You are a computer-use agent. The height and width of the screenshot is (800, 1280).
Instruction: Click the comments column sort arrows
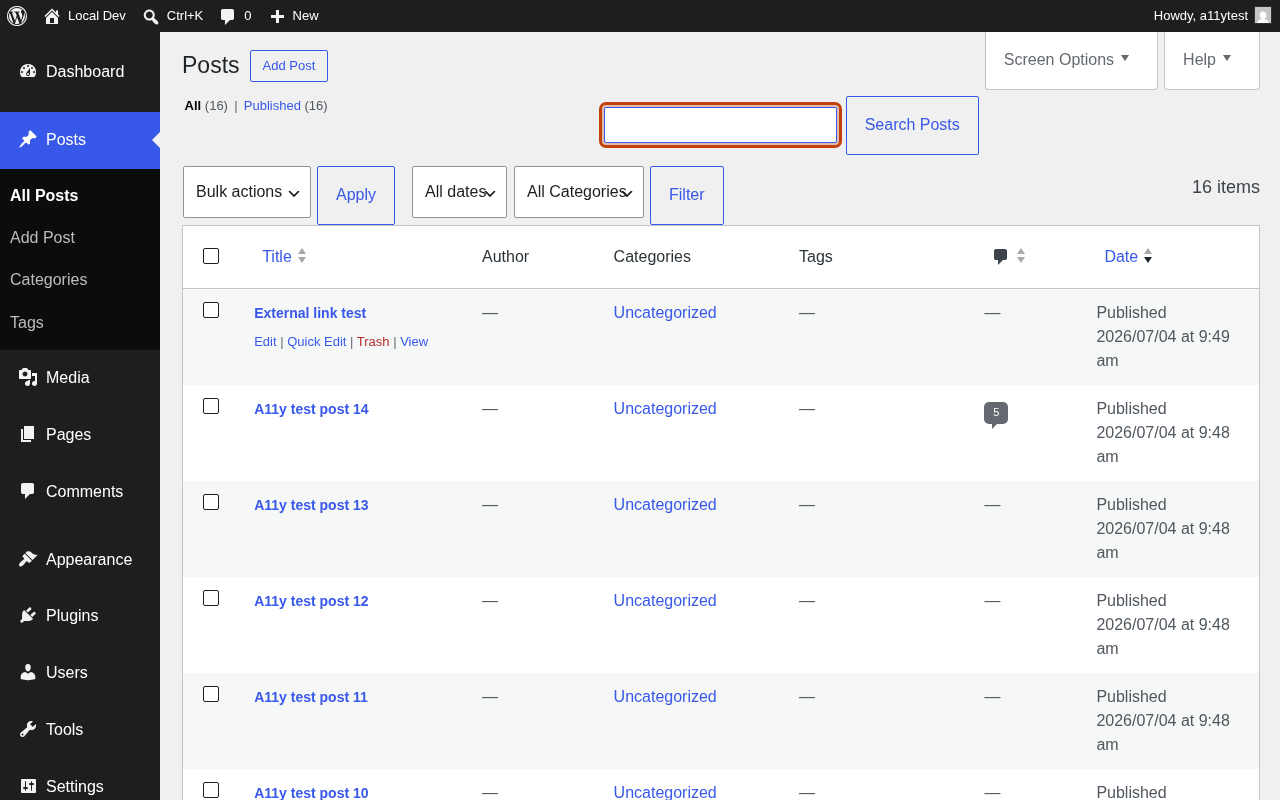point(1021,256)
